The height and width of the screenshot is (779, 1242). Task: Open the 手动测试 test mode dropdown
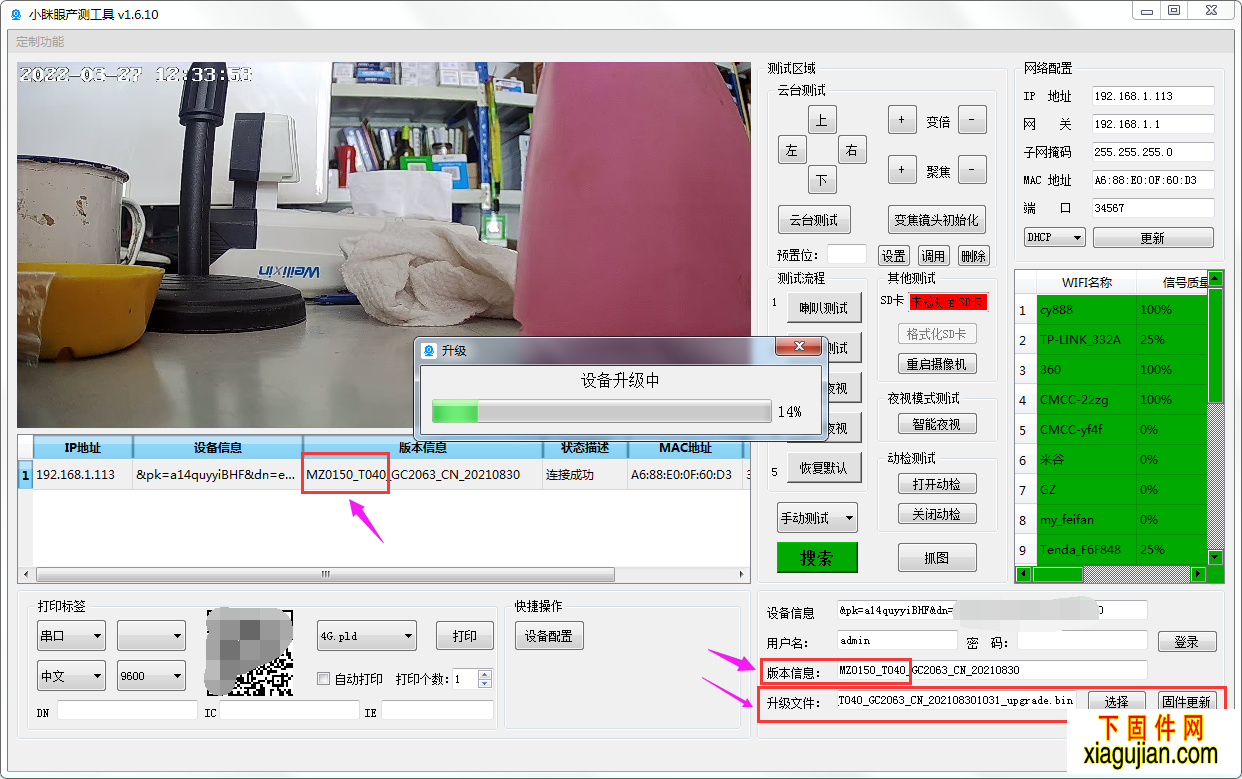pyautogui.click(x=818, y=517)
